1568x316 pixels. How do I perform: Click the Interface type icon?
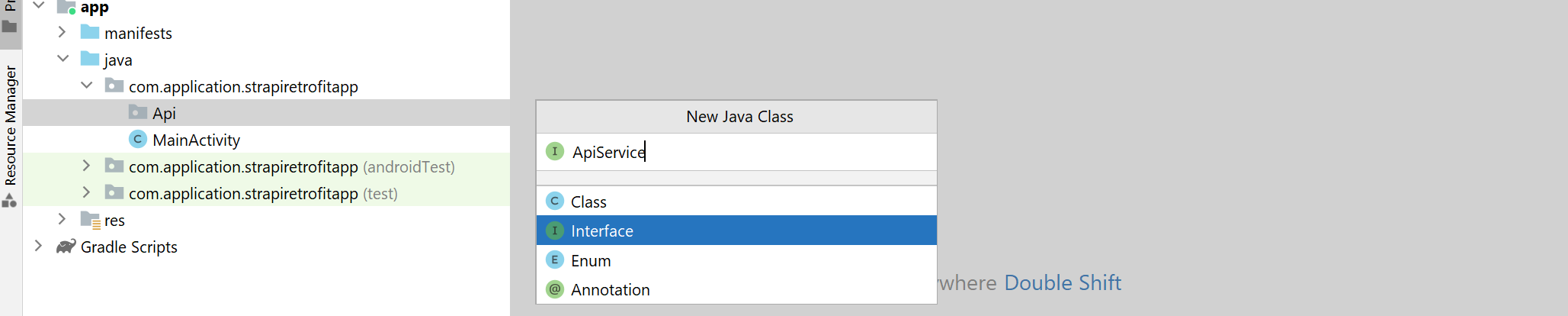pos(555,231)
